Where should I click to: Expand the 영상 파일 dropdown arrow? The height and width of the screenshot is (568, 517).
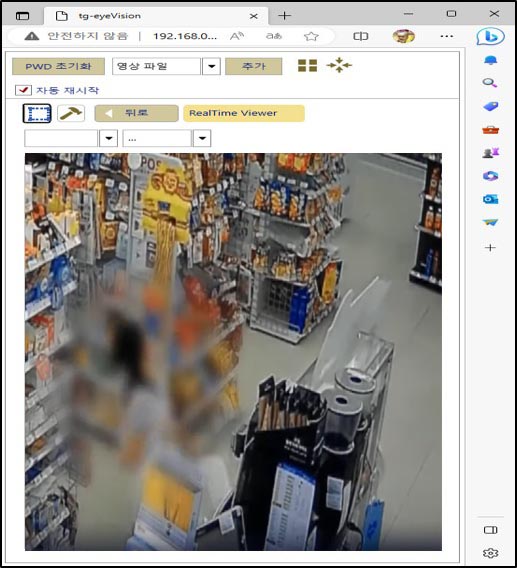pos(212,66)
